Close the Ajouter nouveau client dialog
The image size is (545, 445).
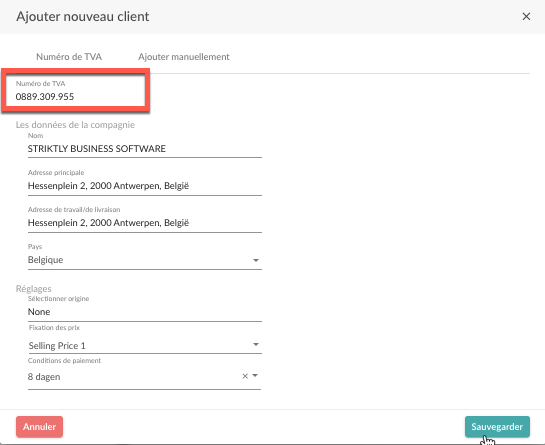526,16
